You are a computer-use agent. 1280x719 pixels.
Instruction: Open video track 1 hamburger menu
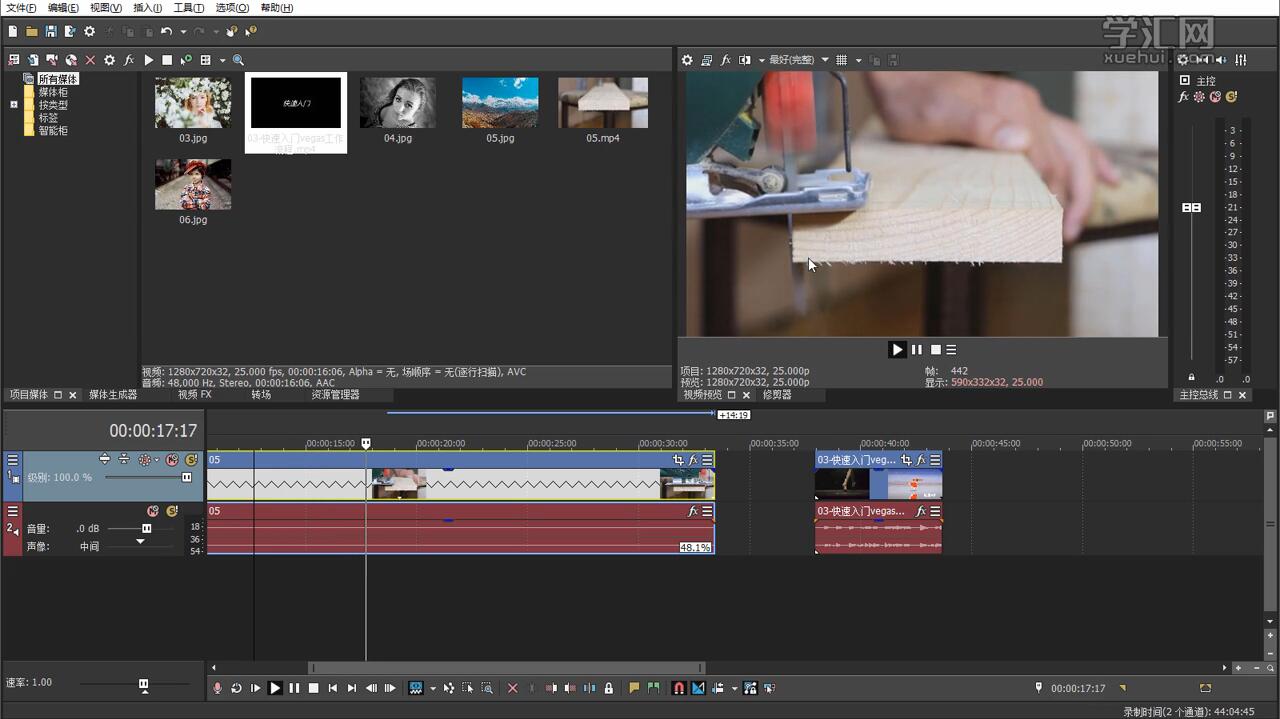click(13, 460)
